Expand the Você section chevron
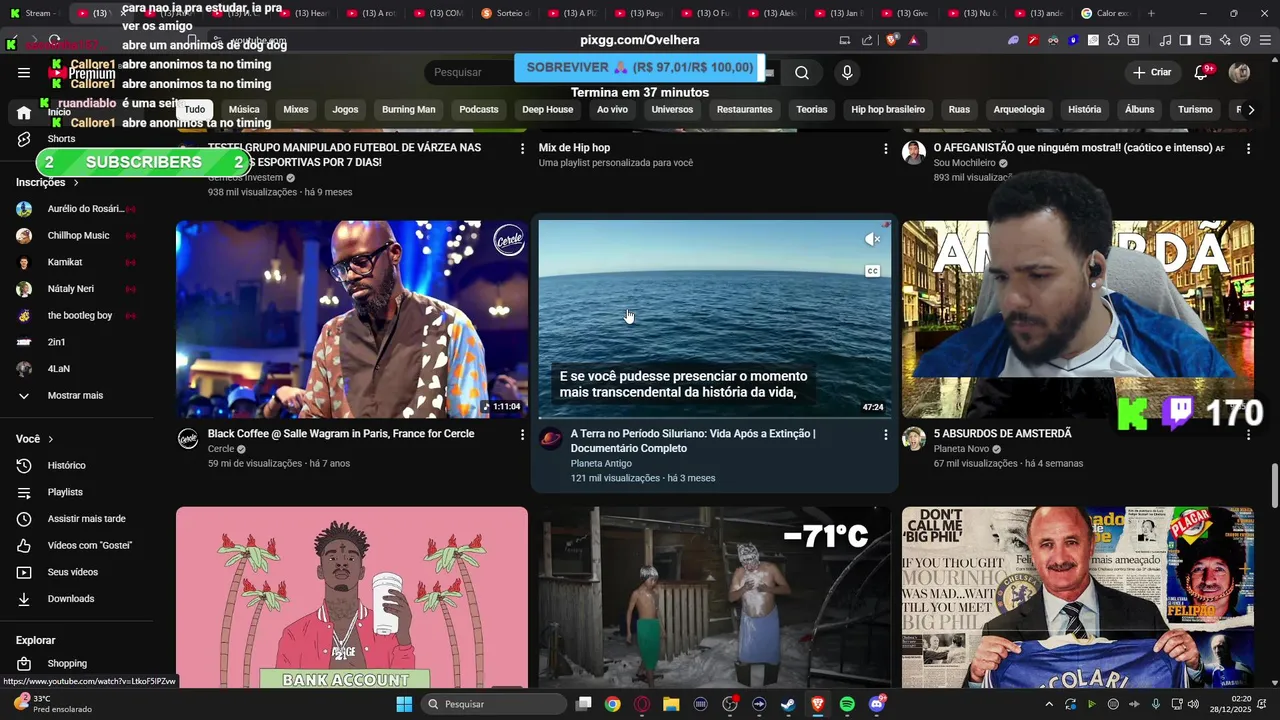This screenshot has width=1280, height=720. (51, 439)
